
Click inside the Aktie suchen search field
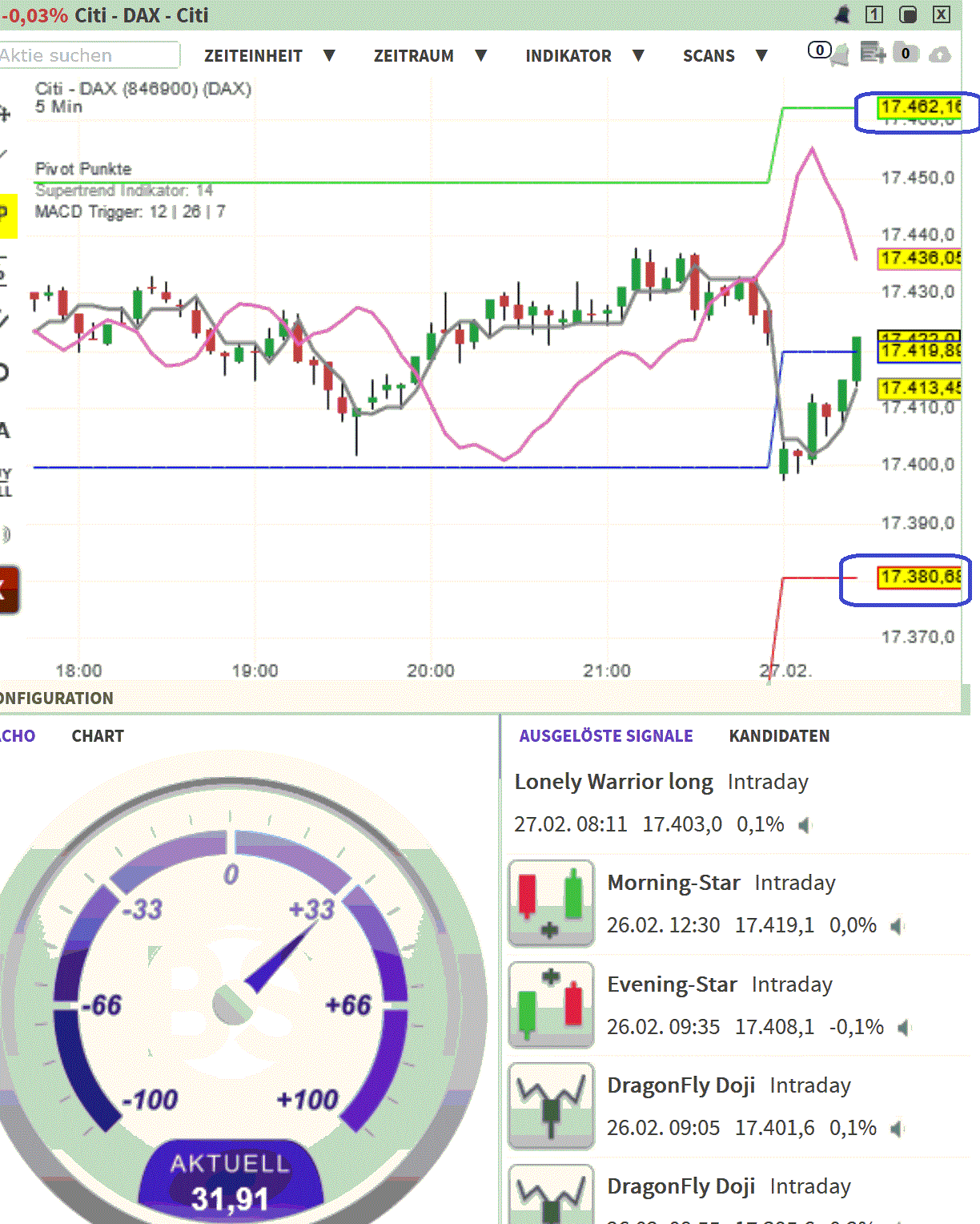tap(88, 55)
